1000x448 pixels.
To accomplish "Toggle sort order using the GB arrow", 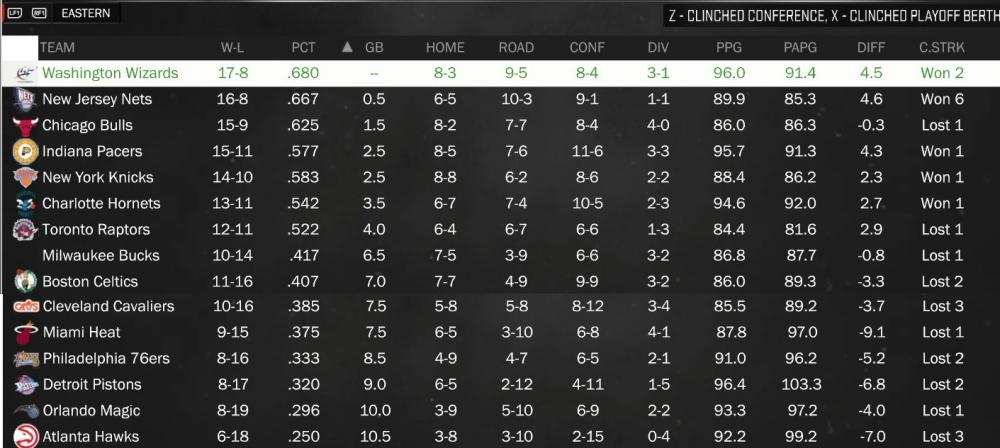I will click(347, 47).
